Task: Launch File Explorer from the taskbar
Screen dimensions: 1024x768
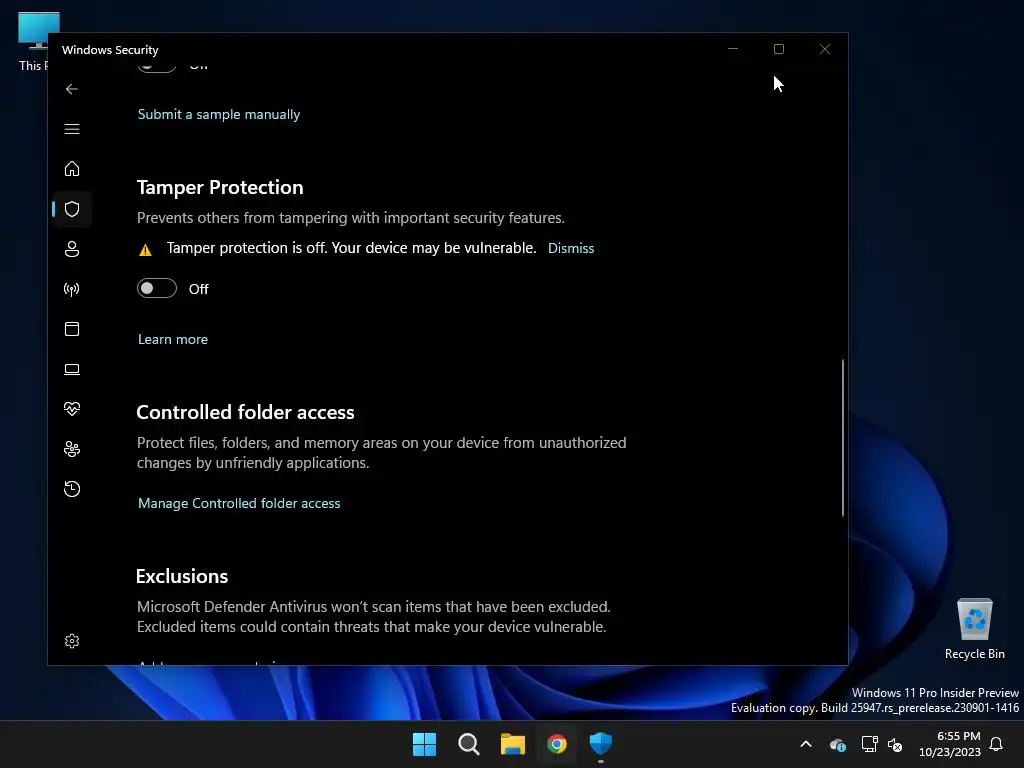Action: point(513,744)
